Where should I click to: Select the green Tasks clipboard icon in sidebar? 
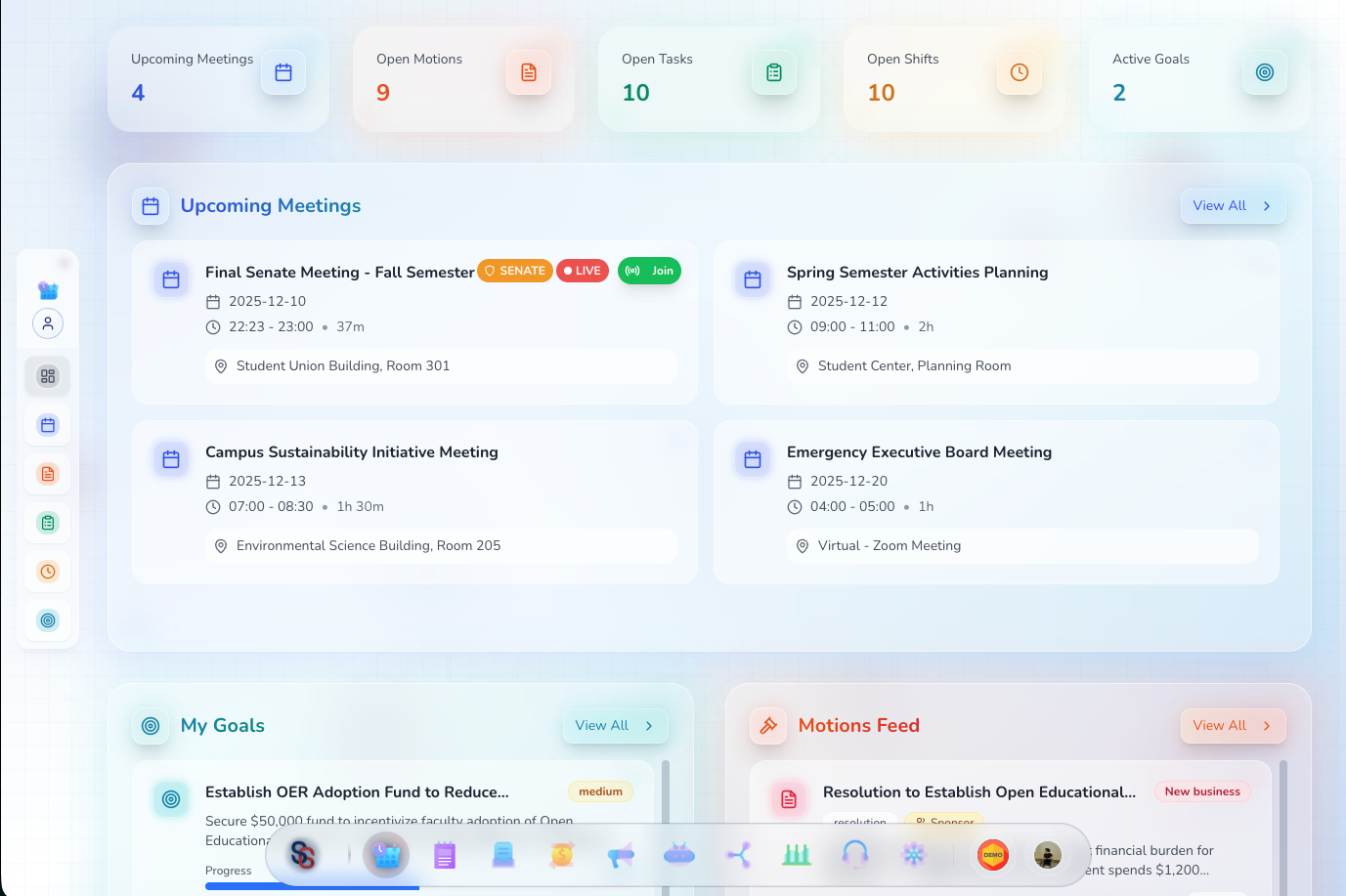pyautogui.click(x=47, y=522)
